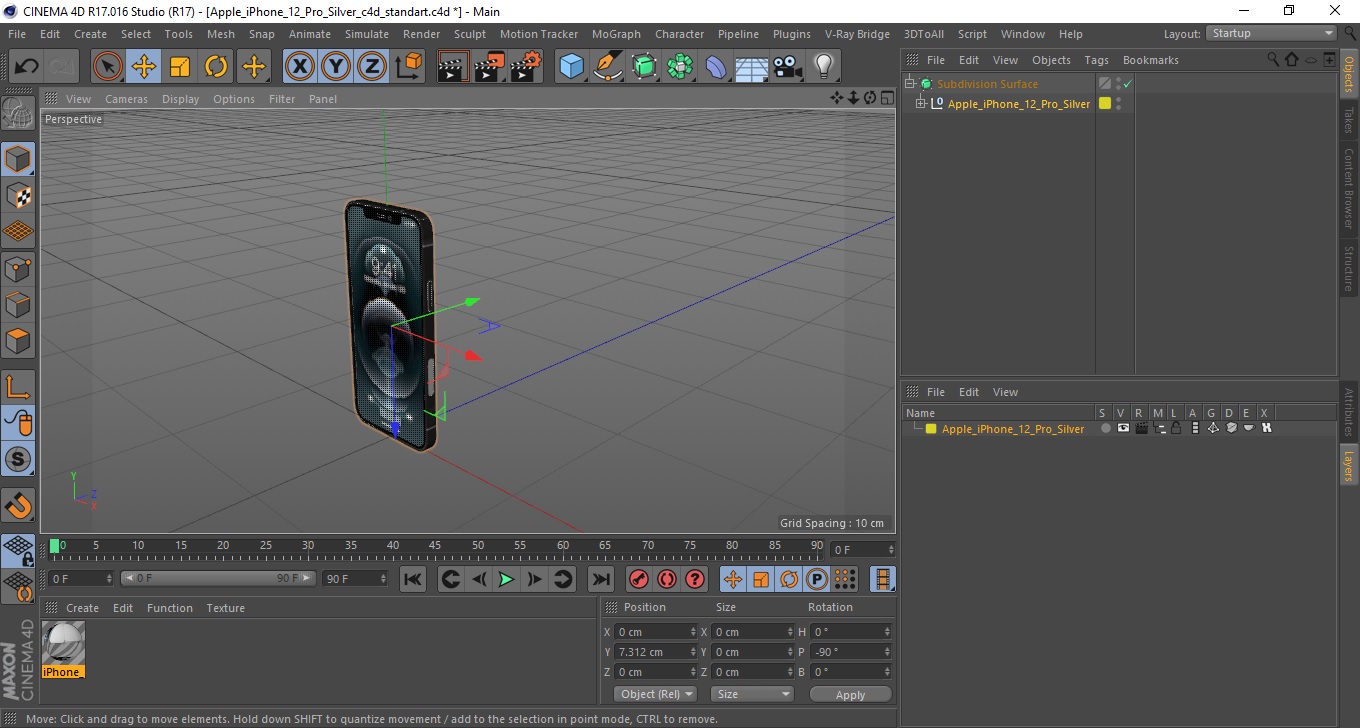Viewport: 1360px width, 728px height.
Task: Add a Cube primitive object
Action: pos(572,67)
